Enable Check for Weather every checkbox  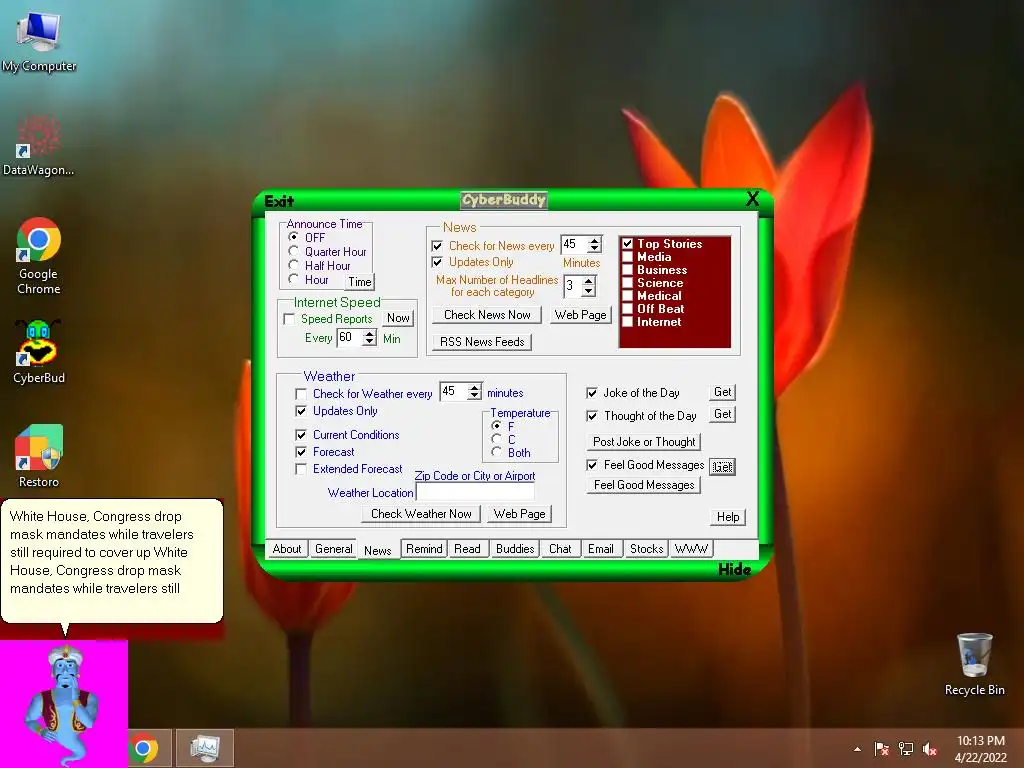(301, 394)
